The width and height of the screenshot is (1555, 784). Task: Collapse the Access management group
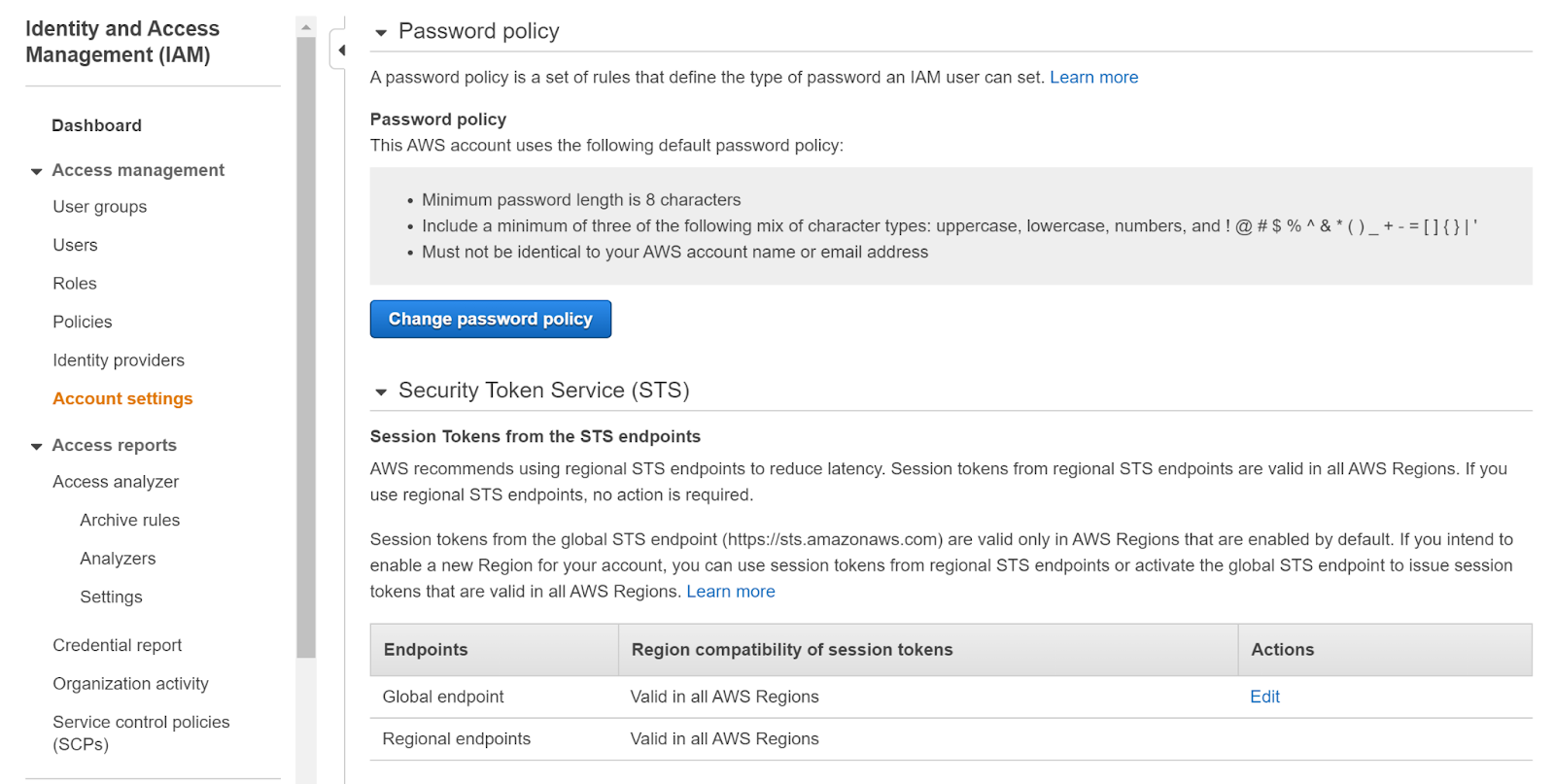click(x=37, y=172)
